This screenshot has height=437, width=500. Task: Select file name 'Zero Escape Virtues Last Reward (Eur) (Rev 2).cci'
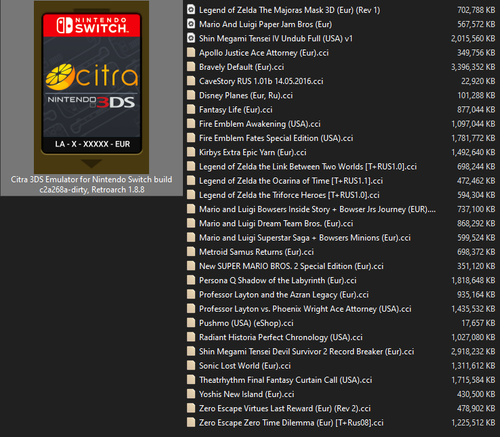[x=285, y=409]
